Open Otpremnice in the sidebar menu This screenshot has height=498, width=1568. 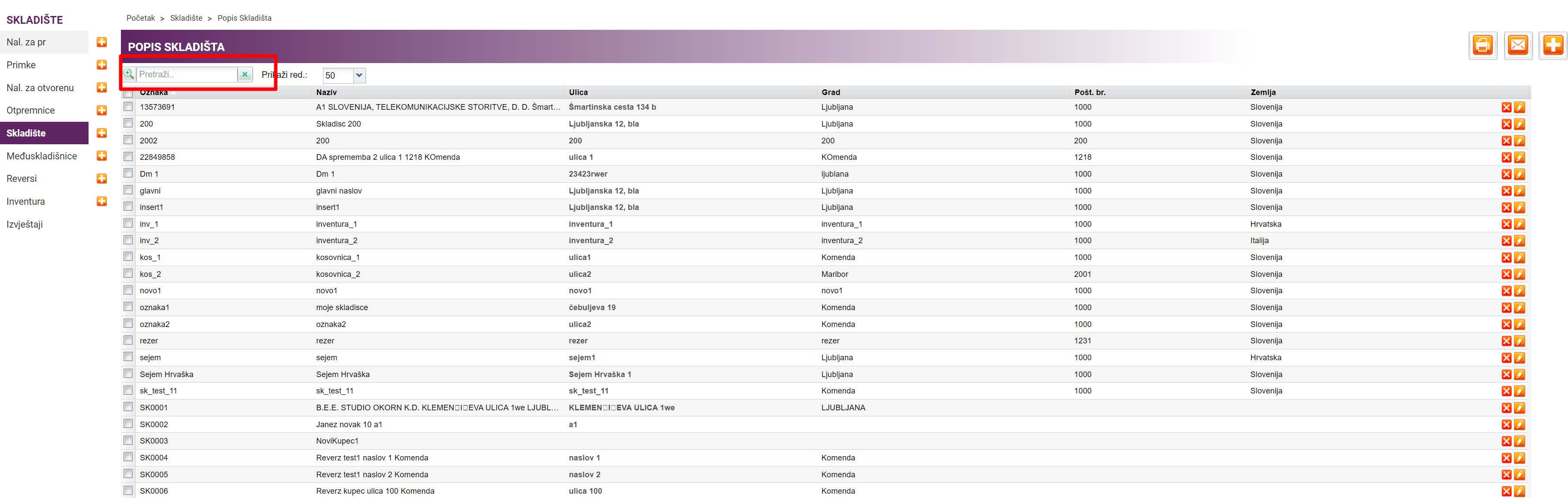pyautogui.click(x=30, y=110)
